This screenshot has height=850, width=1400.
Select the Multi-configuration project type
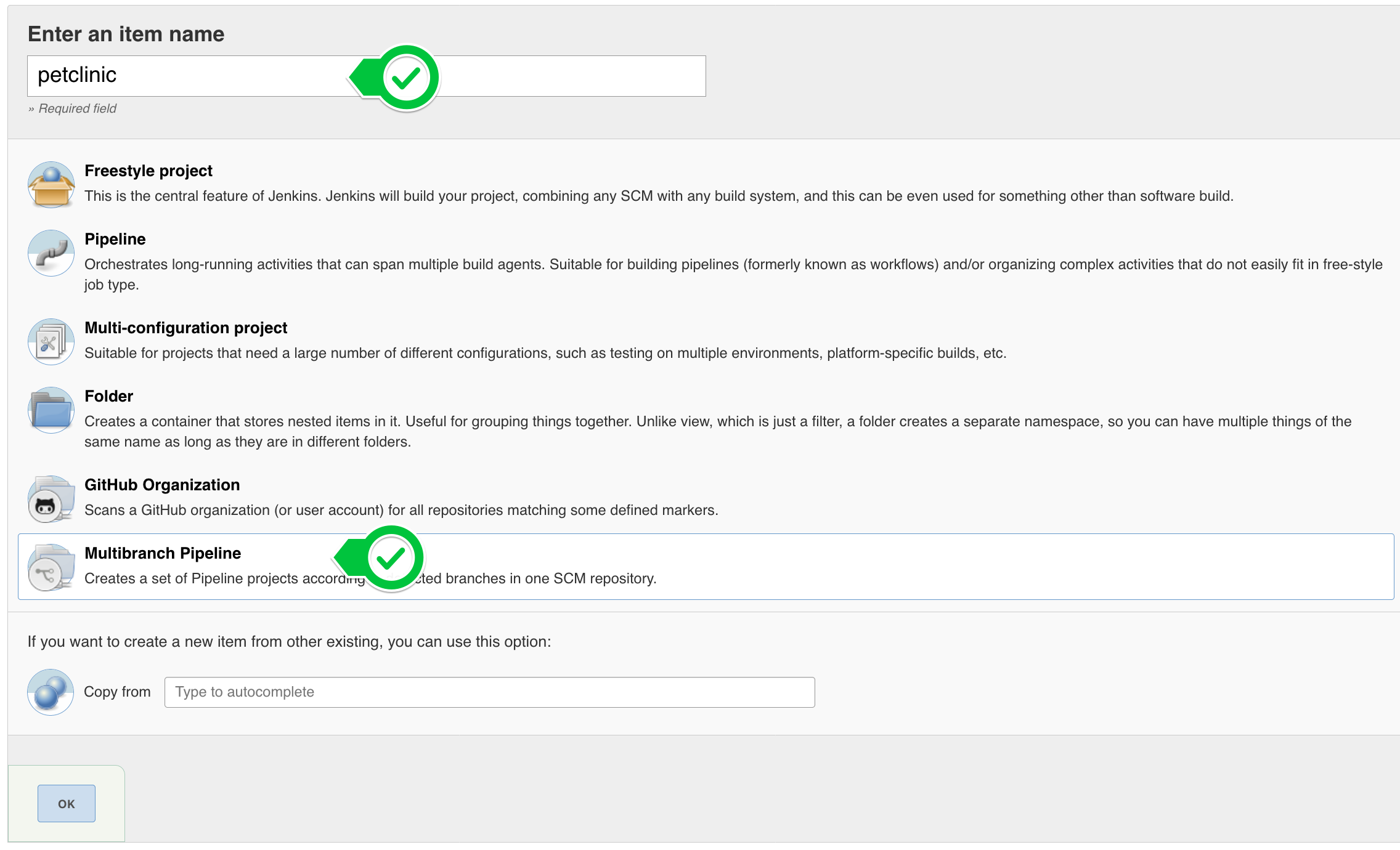pyautogui.click(x=185, y=328)
